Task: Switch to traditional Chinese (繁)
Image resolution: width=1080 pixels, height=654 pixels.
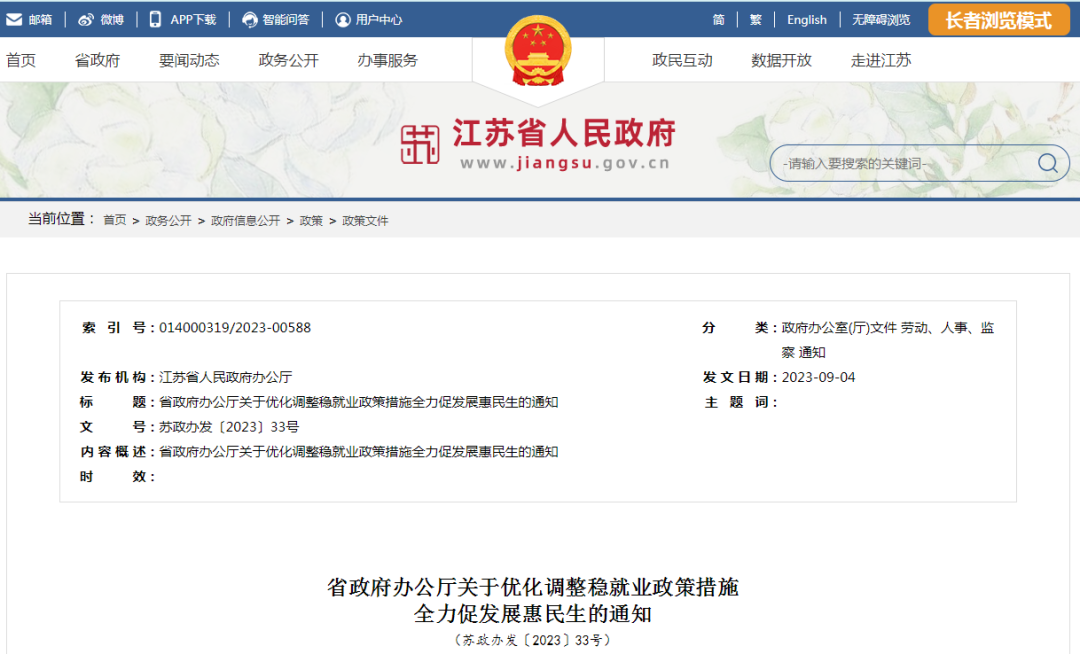Action: 756,19
